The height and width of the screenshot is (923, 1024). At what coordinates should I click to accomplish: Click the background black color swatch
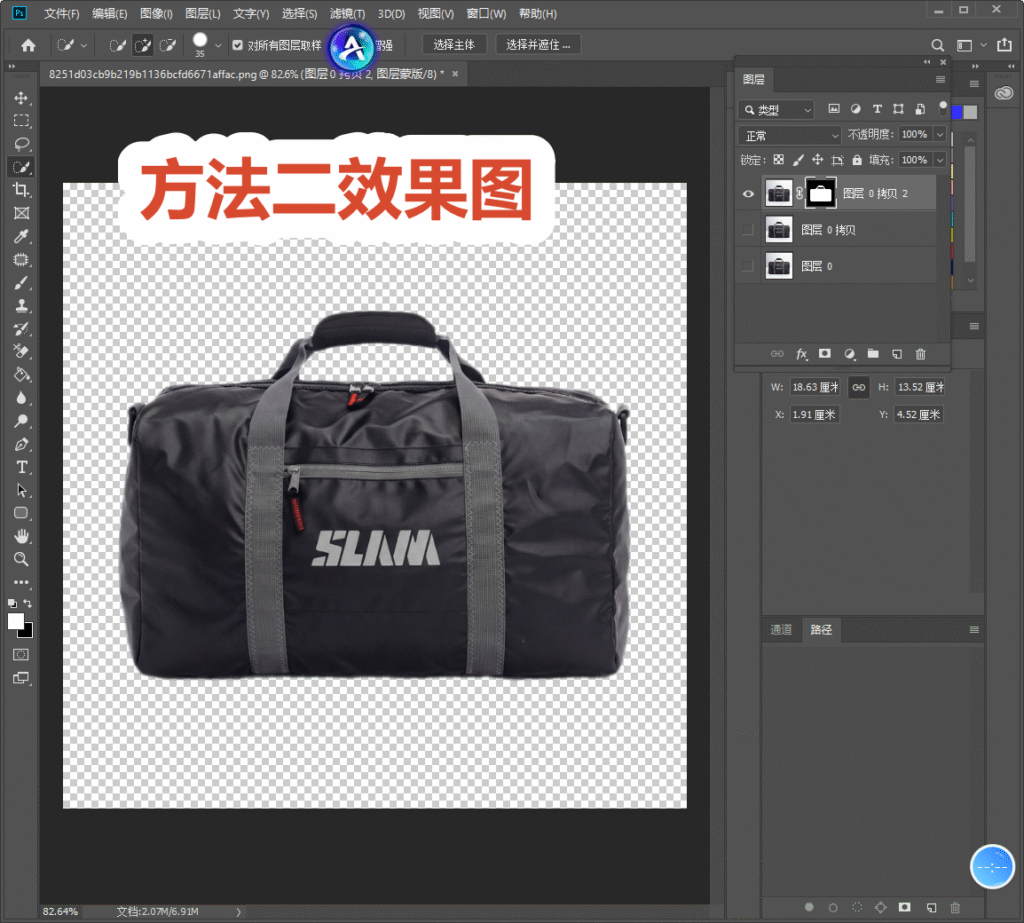pyautogui.click(x=27, y=632)
